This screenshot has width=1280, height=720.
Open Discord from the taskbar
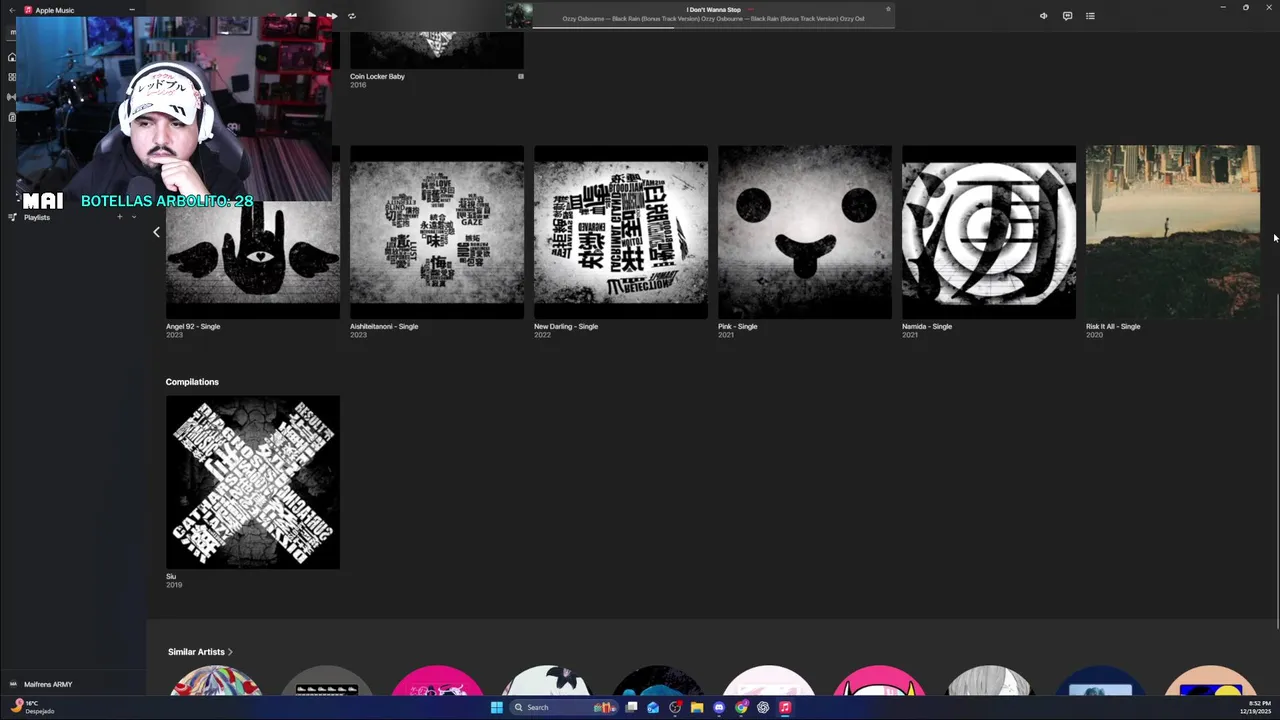[719, 708]
